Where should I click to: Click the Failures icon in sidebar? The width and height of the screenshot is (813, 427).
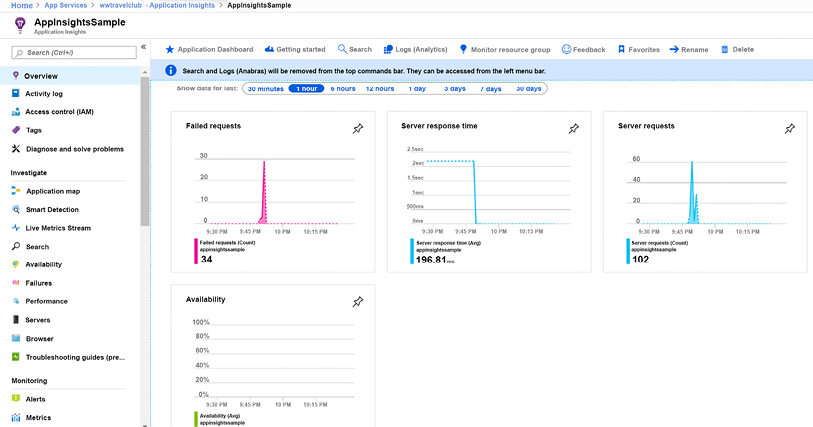tap(16, 283)
